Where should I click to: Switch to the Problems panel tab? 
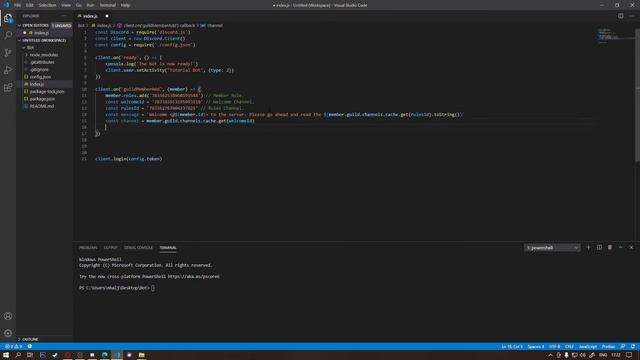pyautogui.click(x=88, y=248)
